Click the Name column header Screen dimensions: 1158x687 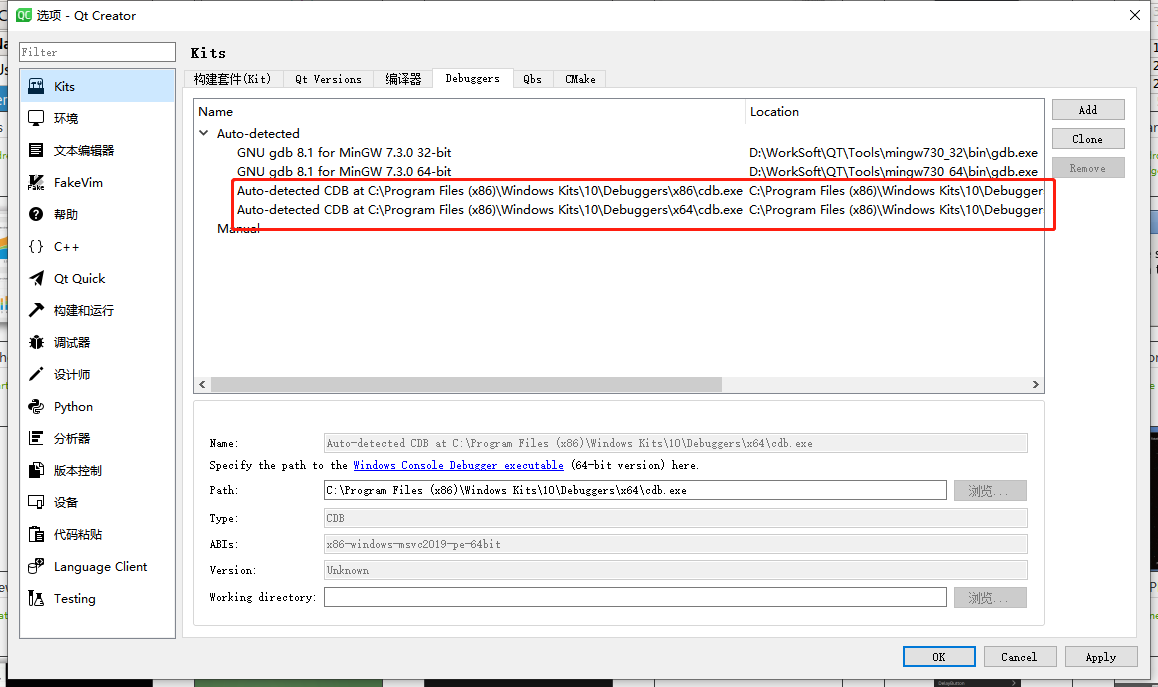point(470,112)
